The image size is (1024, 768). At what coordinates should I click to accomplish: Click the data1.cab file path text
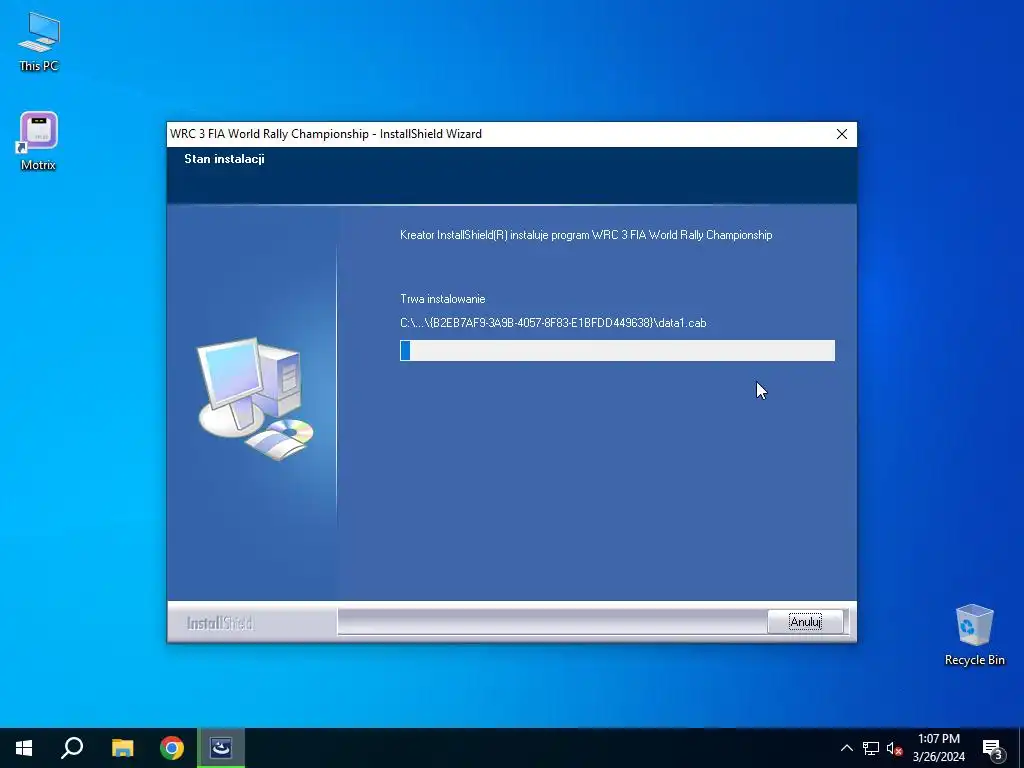[x=553, y=323]
